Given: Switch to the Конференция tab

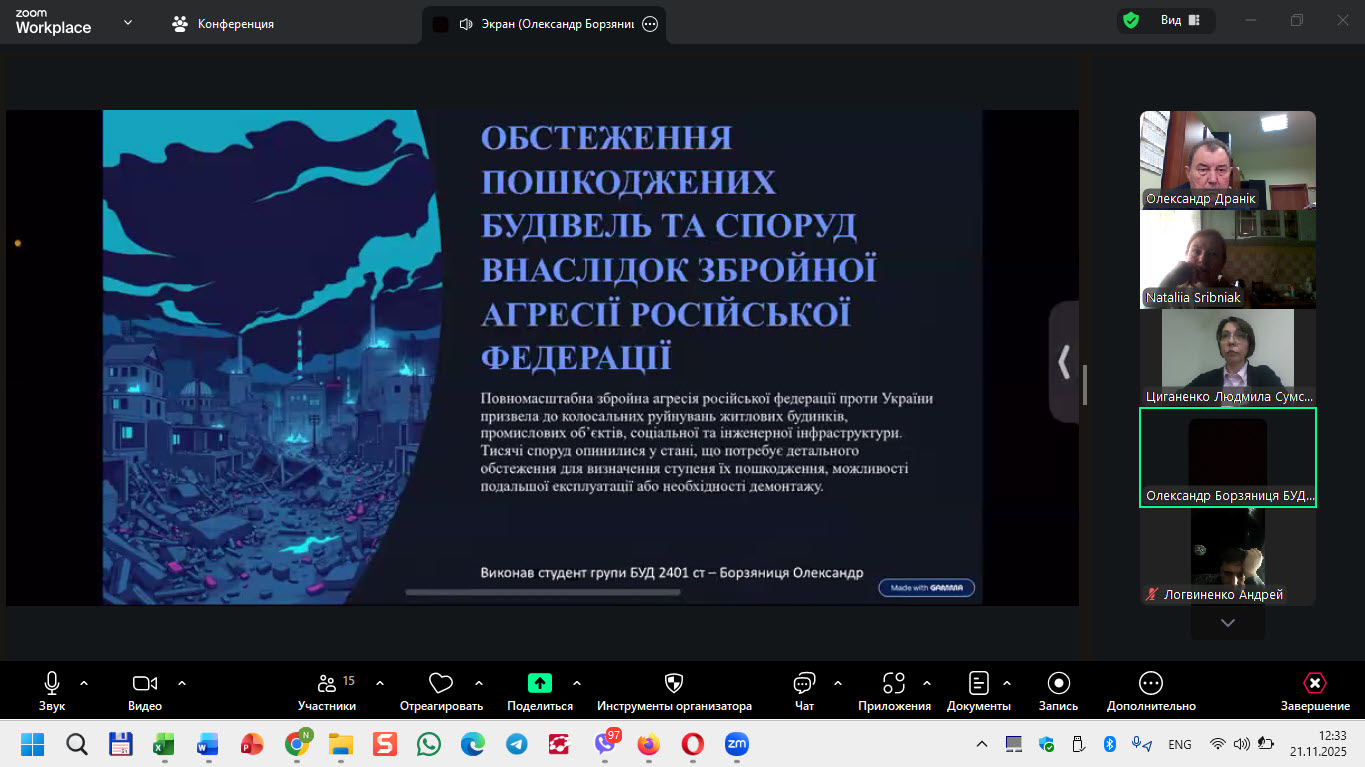Looking at the screenshot, I should [x=224, y=24].
